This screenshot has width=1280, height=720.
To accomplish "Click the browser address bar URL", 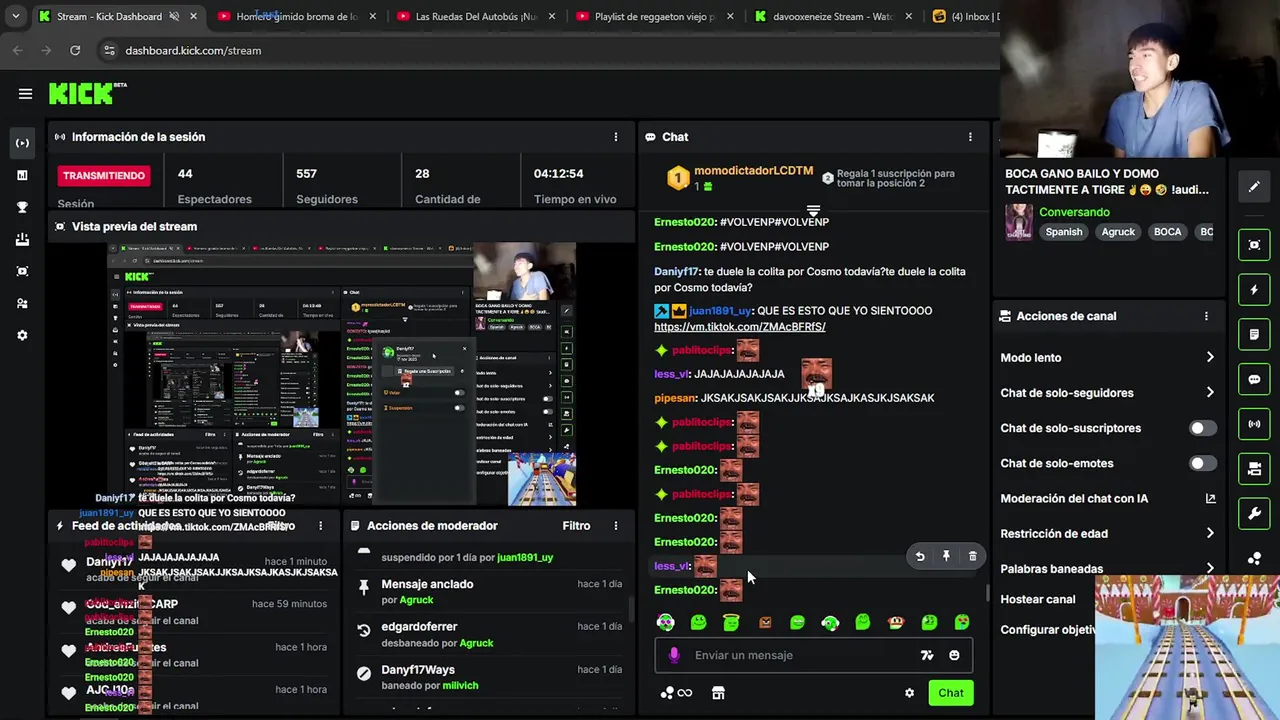I will (193, 50).
